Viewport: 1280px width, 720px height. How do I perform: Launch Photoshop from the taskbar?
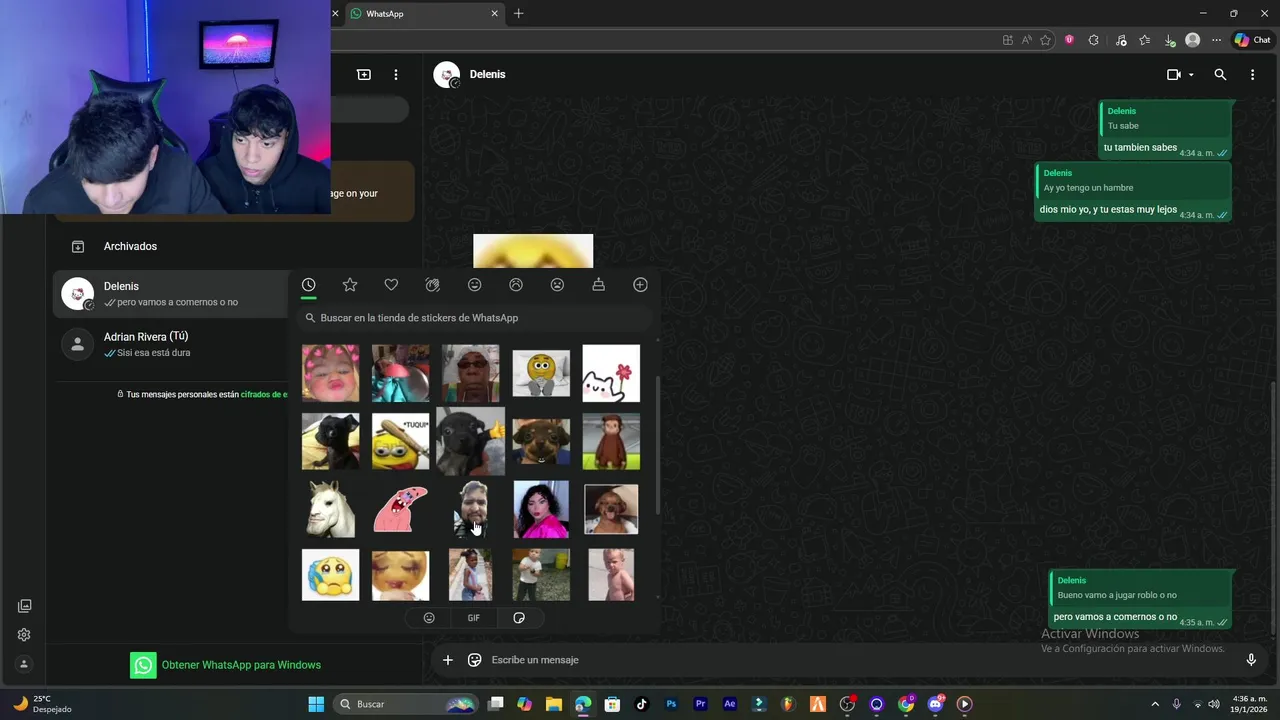[671, 704]
